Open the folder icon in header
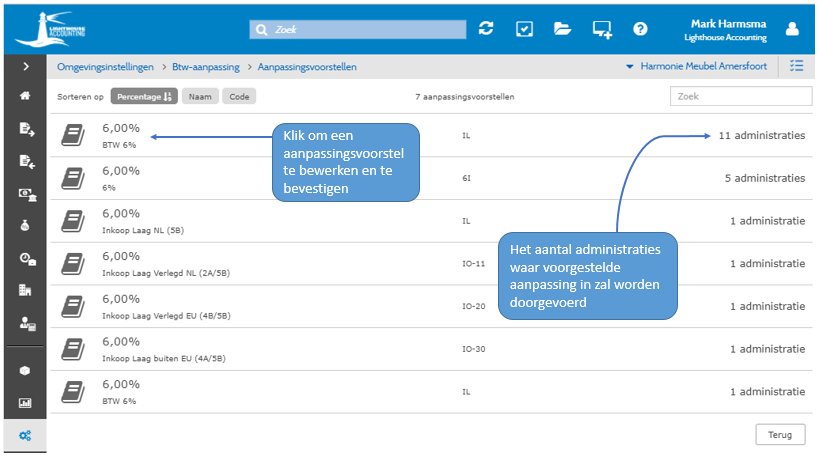818x464 pixels. point(562,29)
